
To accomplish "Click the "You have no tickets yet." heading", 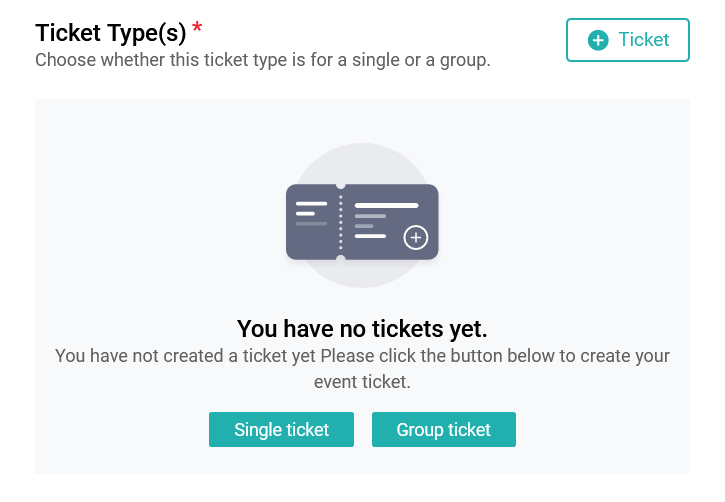I will click(x=362, y=329).
